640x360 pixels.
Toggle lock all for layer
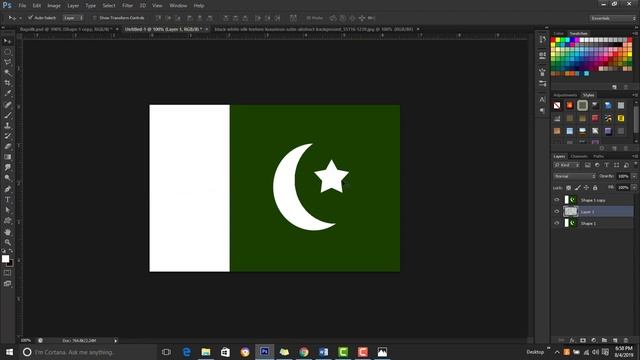[595, 188]
